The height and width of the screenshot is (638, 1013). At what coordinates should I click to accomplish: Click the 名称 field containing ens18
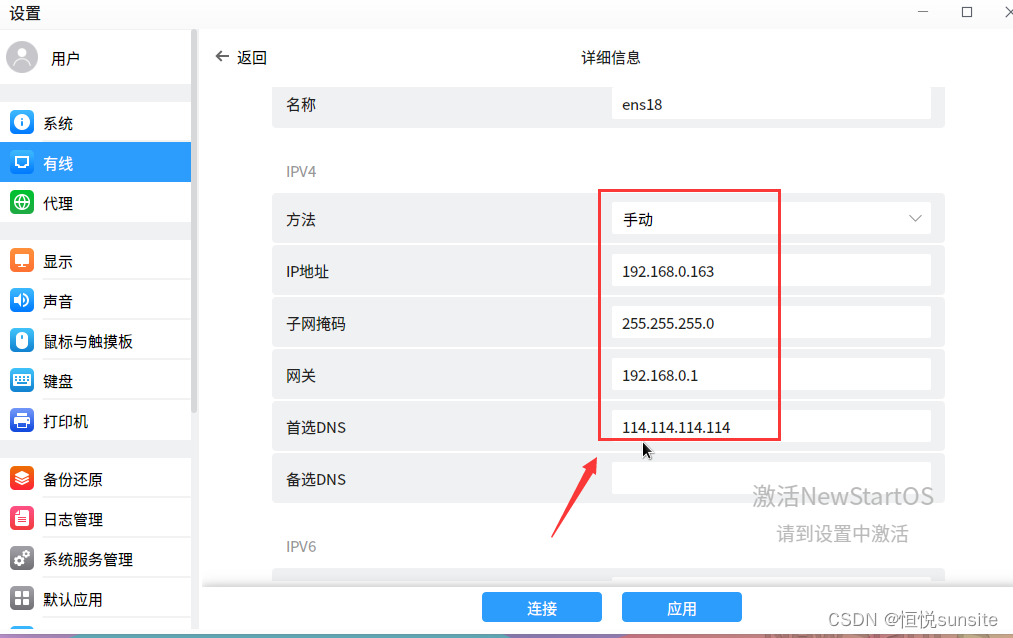click(x=771, y=104)
